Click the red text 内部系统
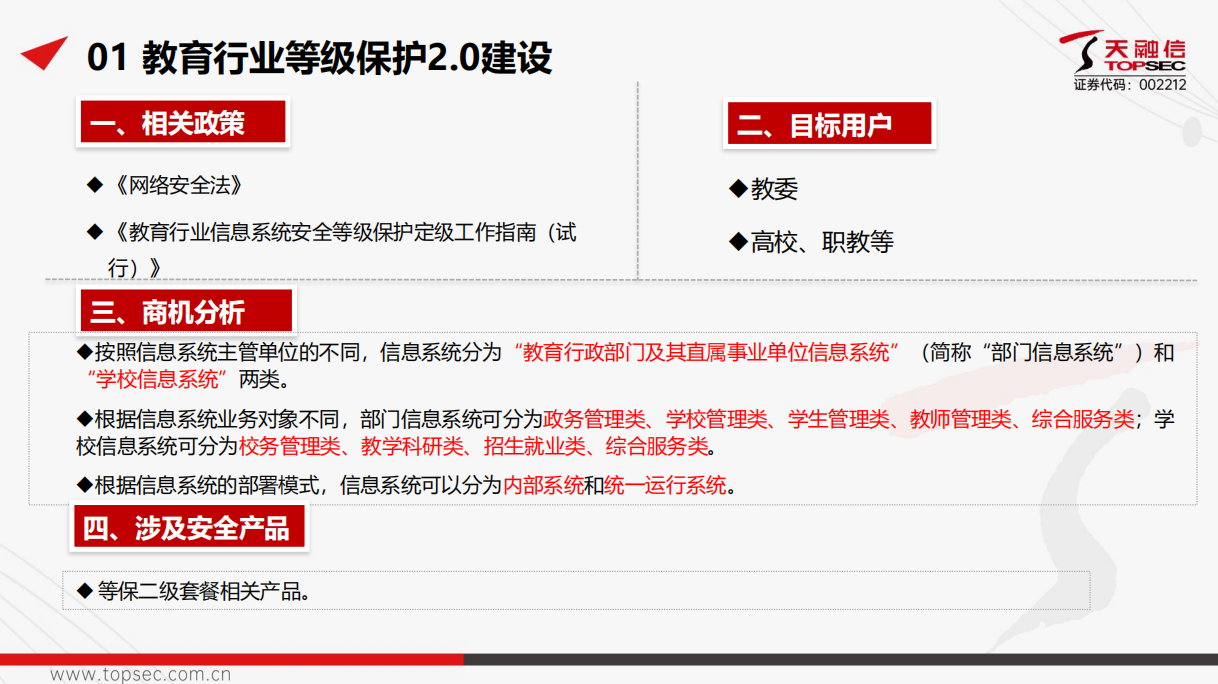1218x684 pixels. pyautogui.click(x=543, y=486)
